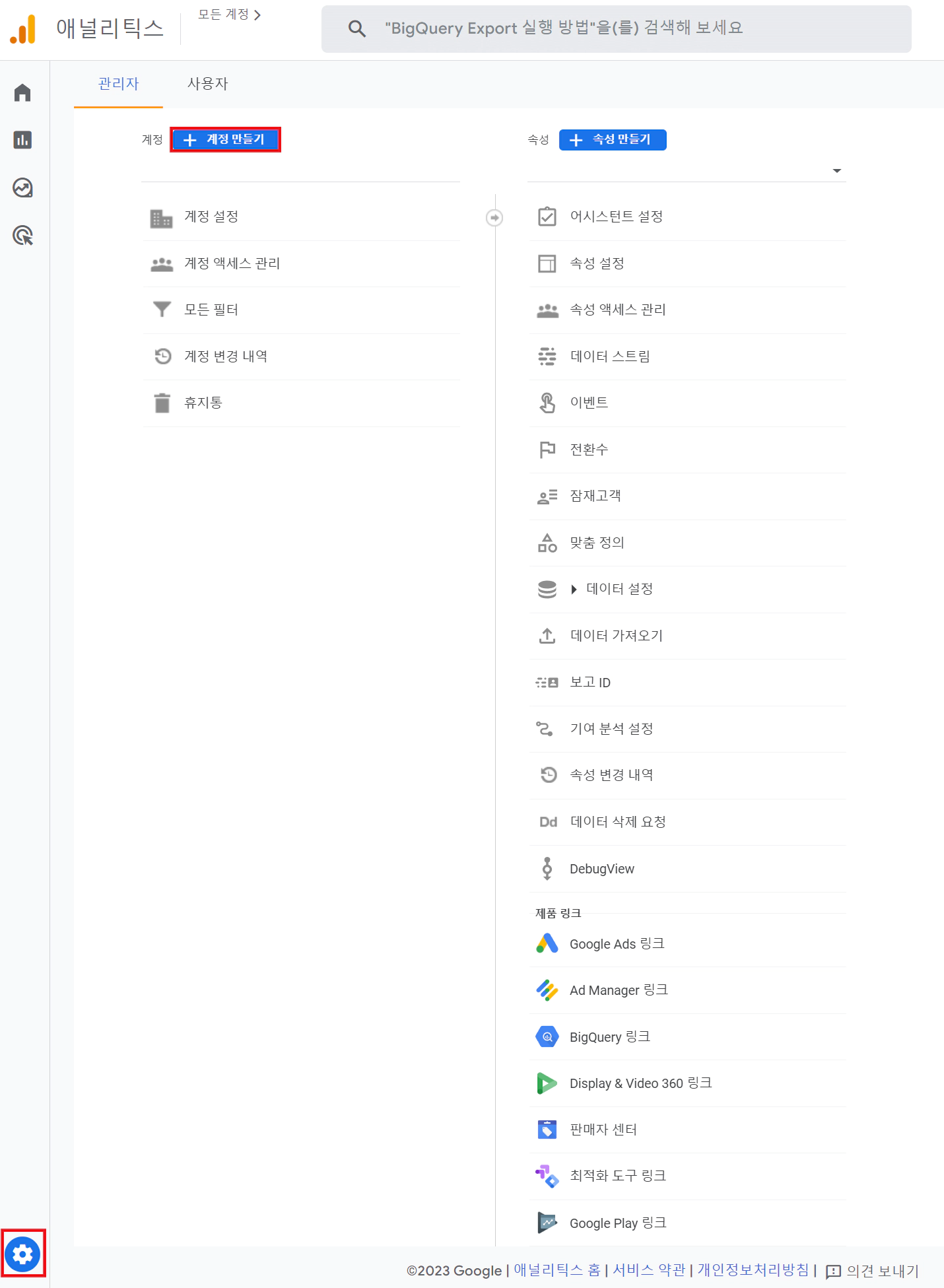Viewport: 944px width, 1288px height.
Task: Click the Google Ads 링크 icon
Action: (x=547, y=943)
